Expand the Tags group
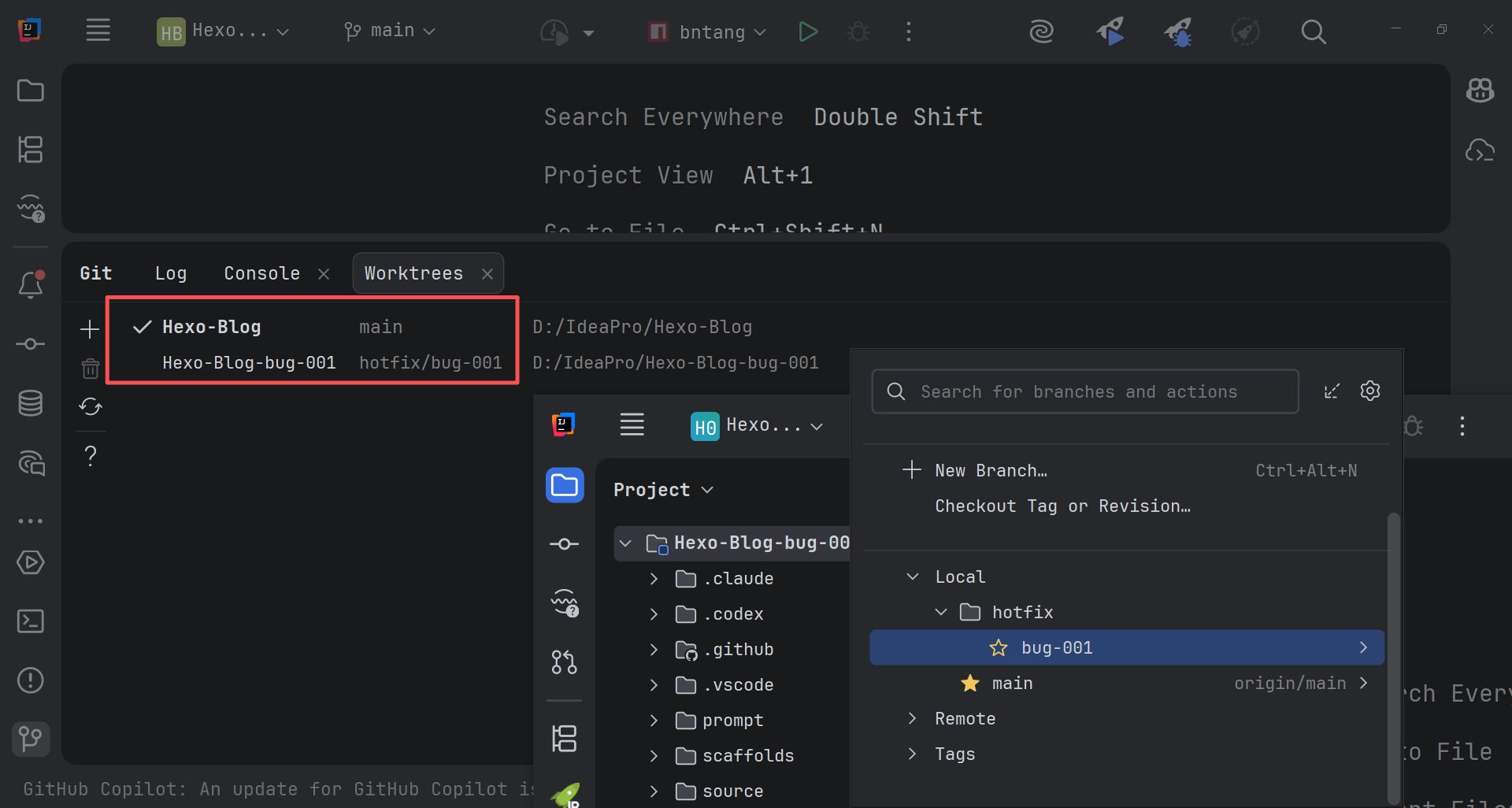Screen dimensions: 1512x808 point(913,754)
